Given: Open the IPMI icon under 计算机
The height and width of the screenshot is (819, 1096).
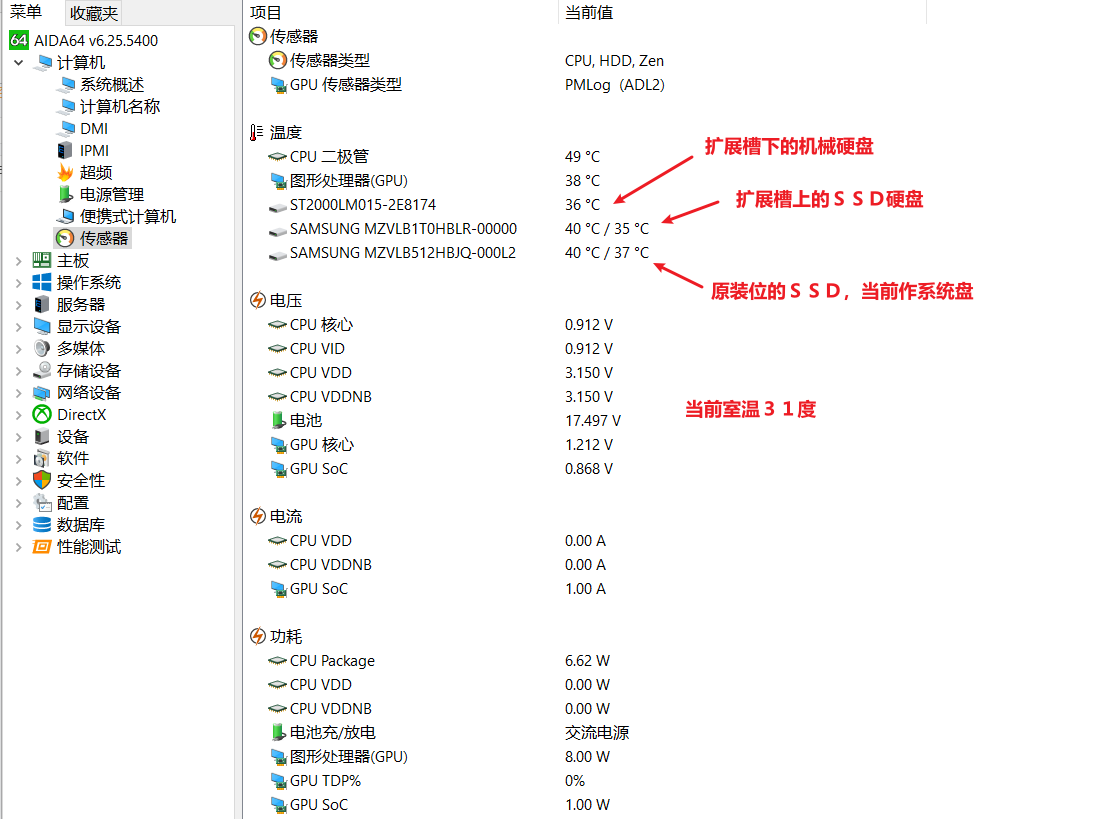Looking at the screenshot, I should click(65, 150).
